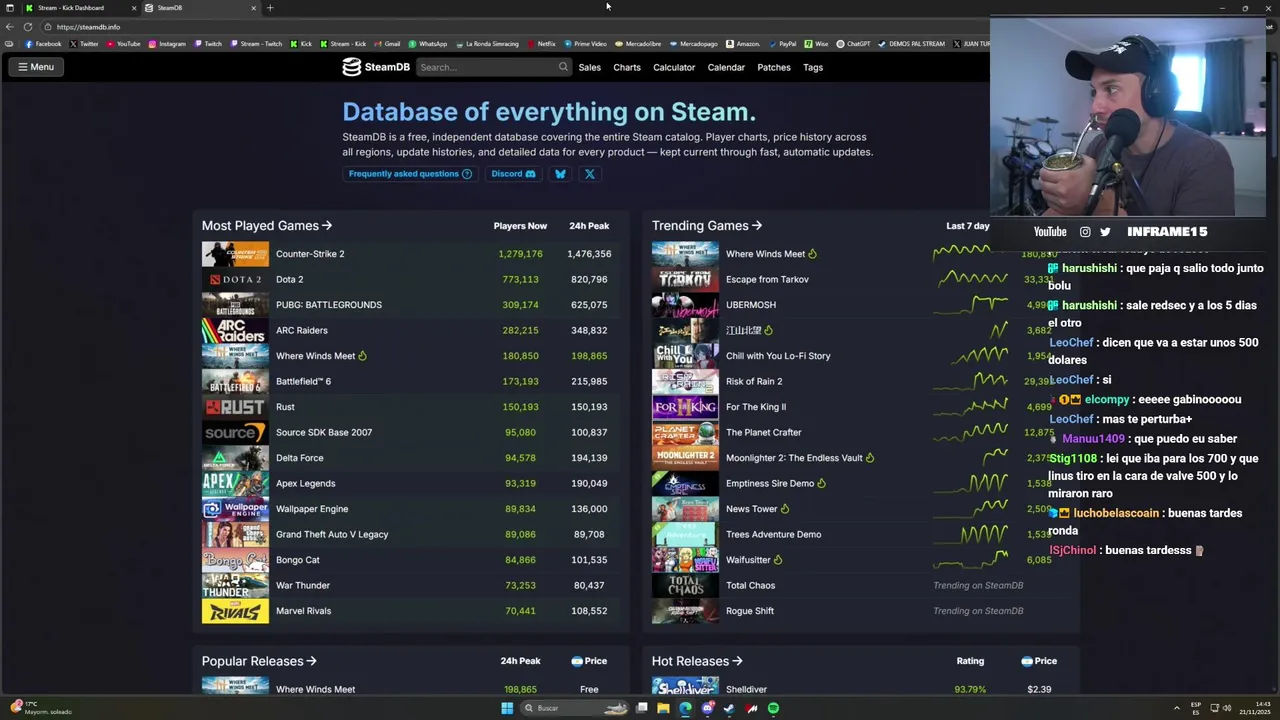Open Emptiness Sire Demo entry

pyautogui.click(x=770, y=483)
